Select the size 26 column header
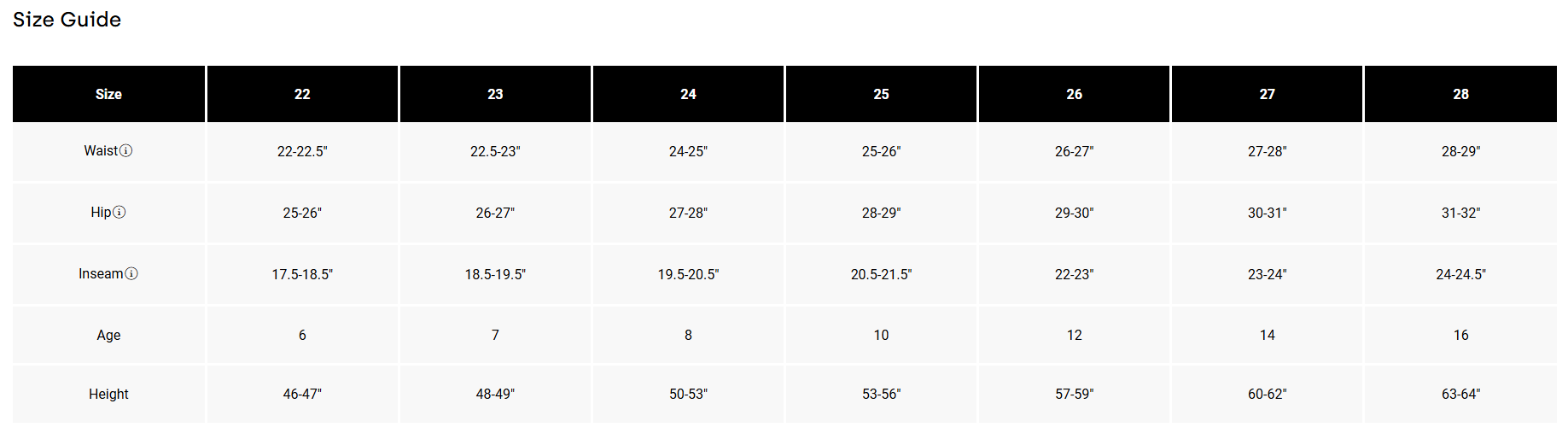The height and width of the screenshot is (433, 1568). coord(1074,94)
